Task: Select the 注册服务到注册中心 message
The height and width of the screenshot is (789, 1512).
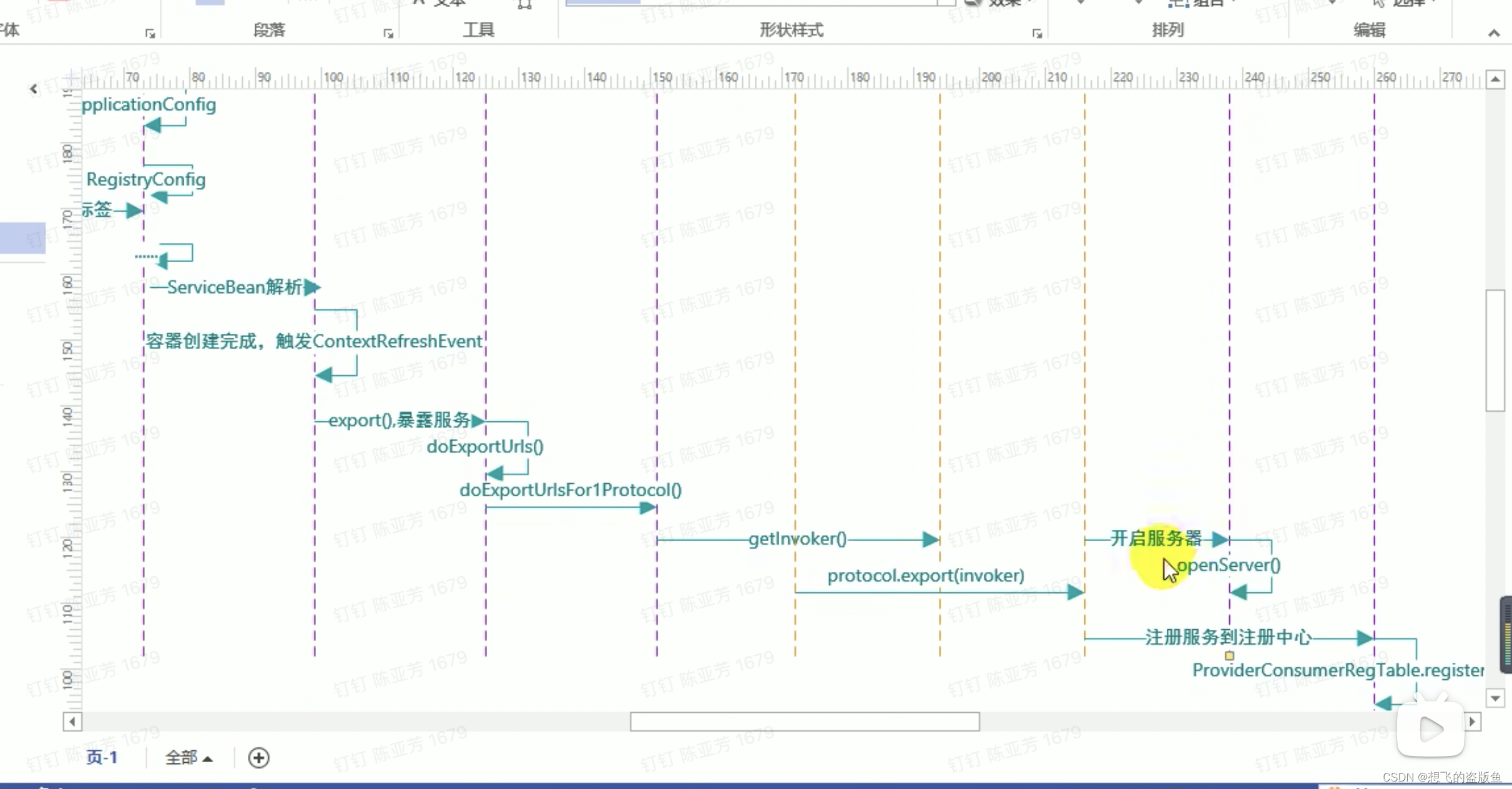Action: pyautogui.click(x=1228, y=637)
